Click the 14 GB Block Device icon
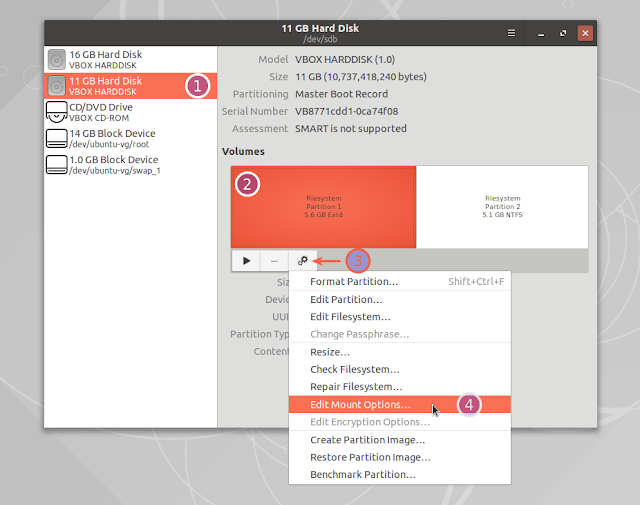The image size is (640, 505). coord(57,138)
